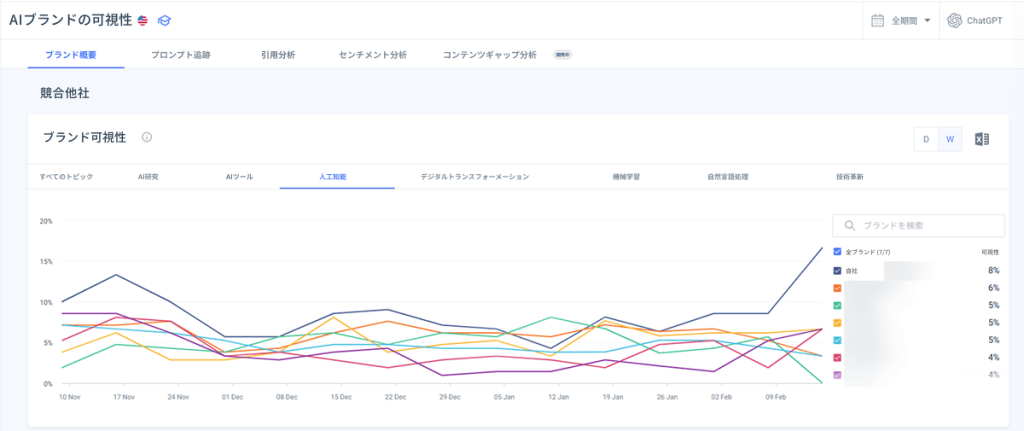Click the 22 Dec x-axis label

[x=396, y=397]
